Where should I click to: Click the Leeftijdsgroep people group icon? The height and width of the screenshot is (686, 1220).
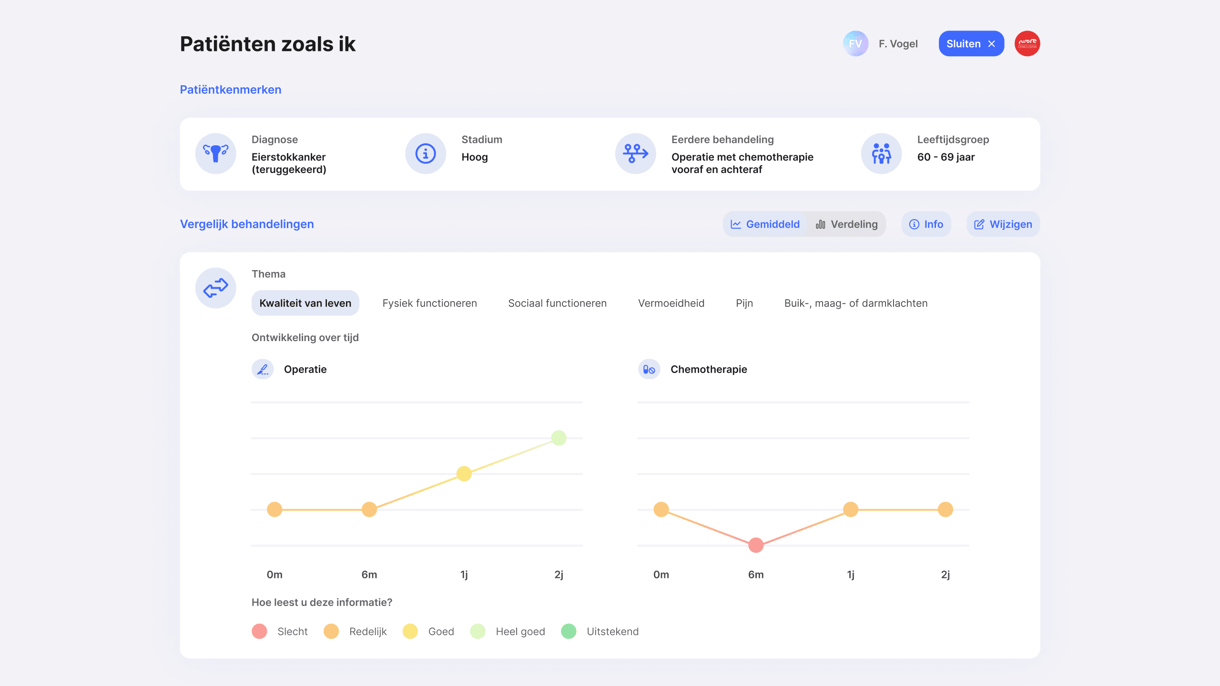tap(881, 153)
